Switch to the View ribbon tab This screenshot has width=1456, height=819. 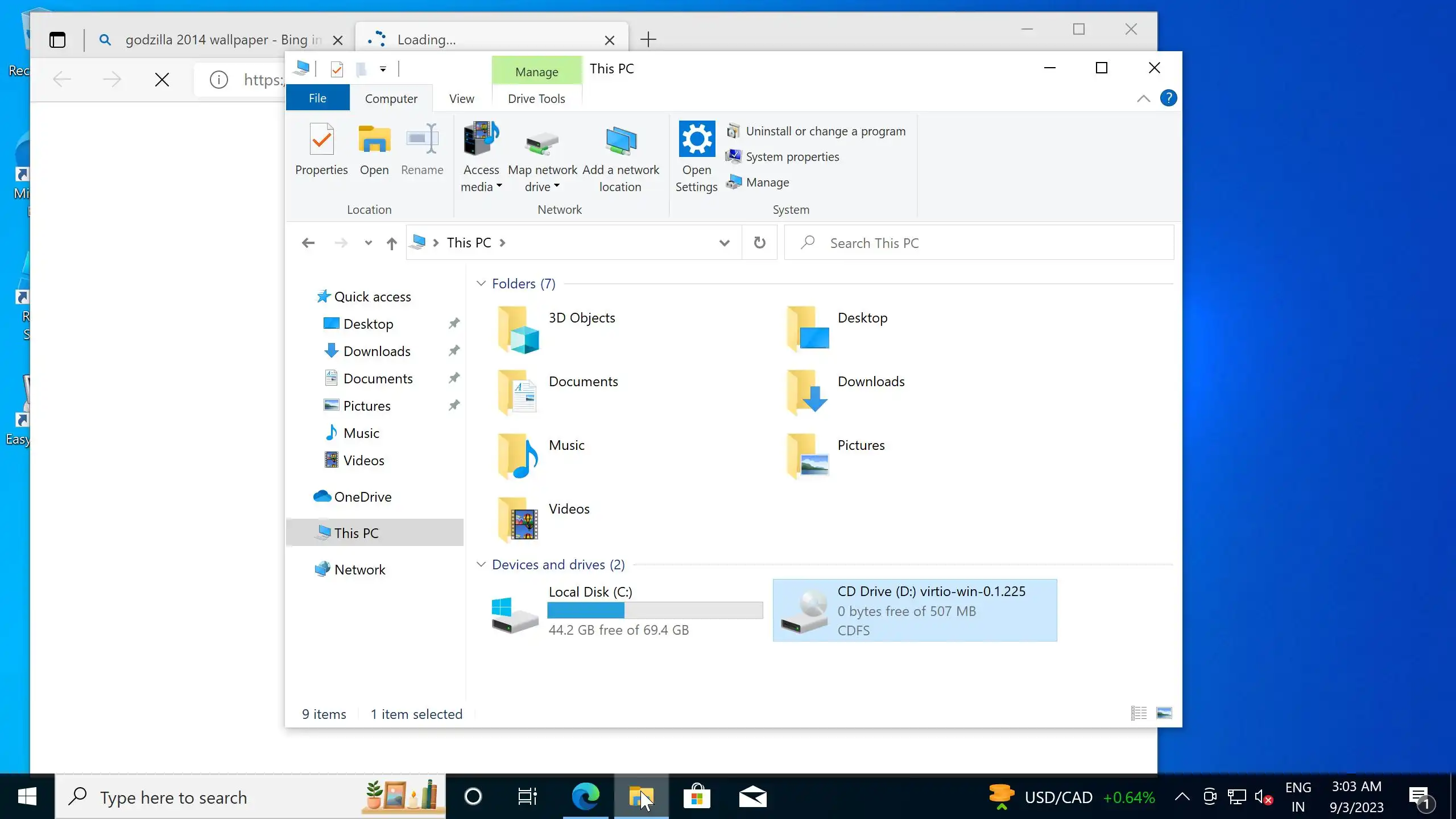pyautogui.click(x=461, y=99)
